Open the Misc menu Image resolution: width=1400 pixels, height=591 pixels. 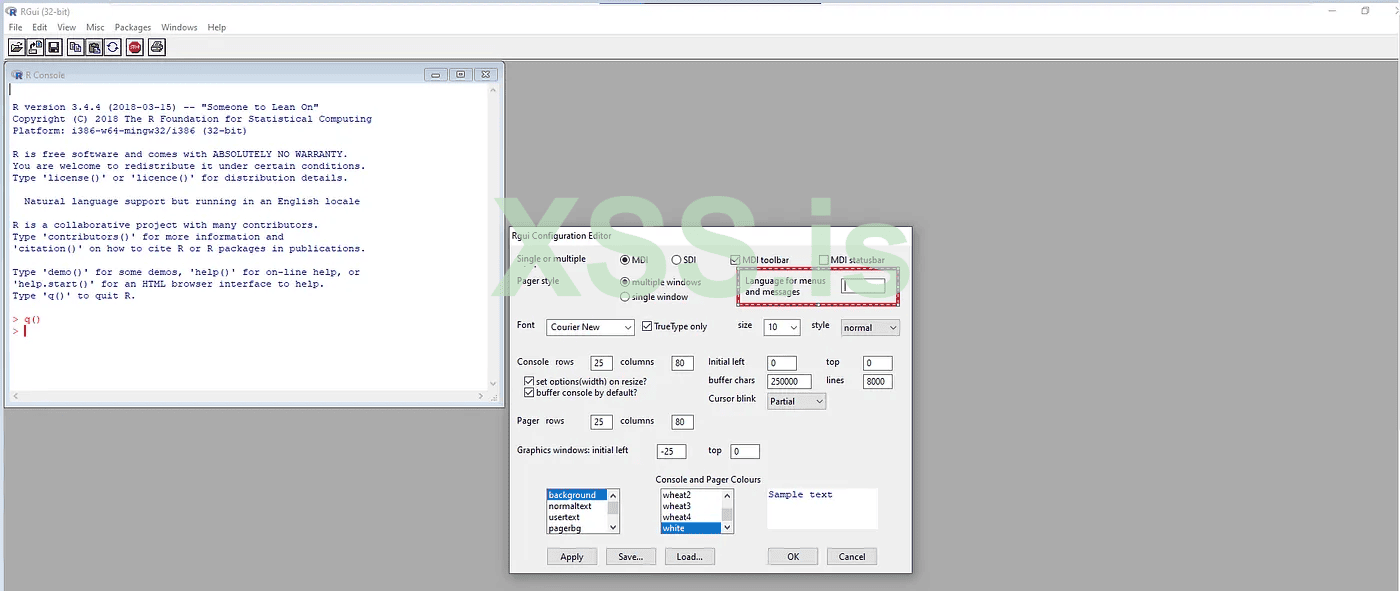coord(95,27)
